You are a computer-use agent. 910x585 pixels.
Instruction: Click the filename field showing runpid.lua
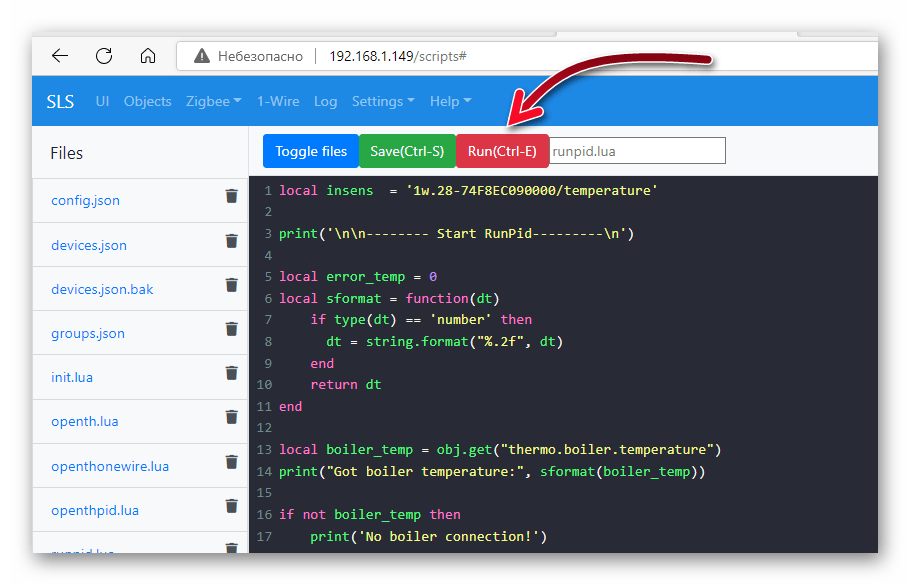point(637,151)
